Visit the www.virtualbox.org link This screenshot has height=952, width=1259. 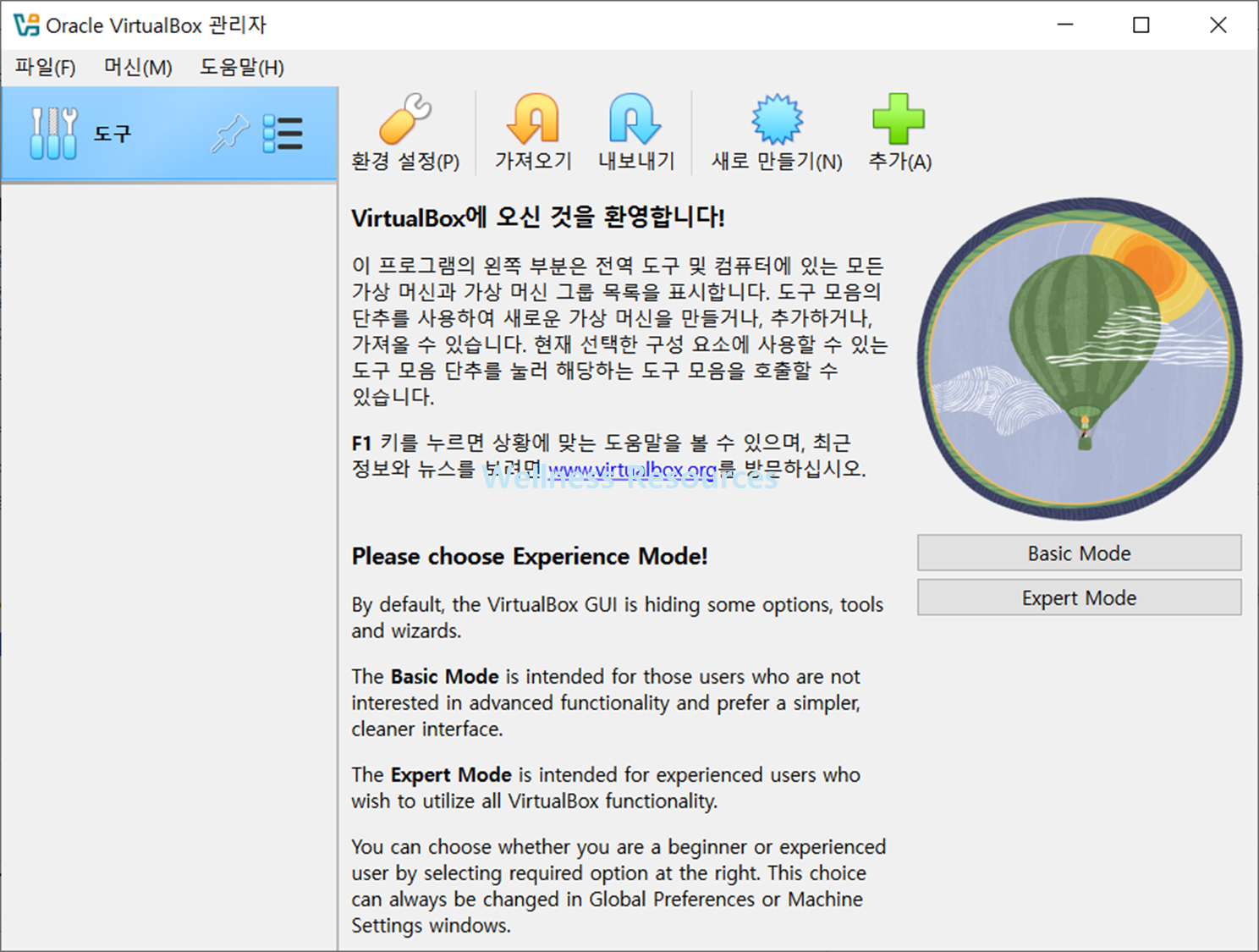[x=632, y=469]
